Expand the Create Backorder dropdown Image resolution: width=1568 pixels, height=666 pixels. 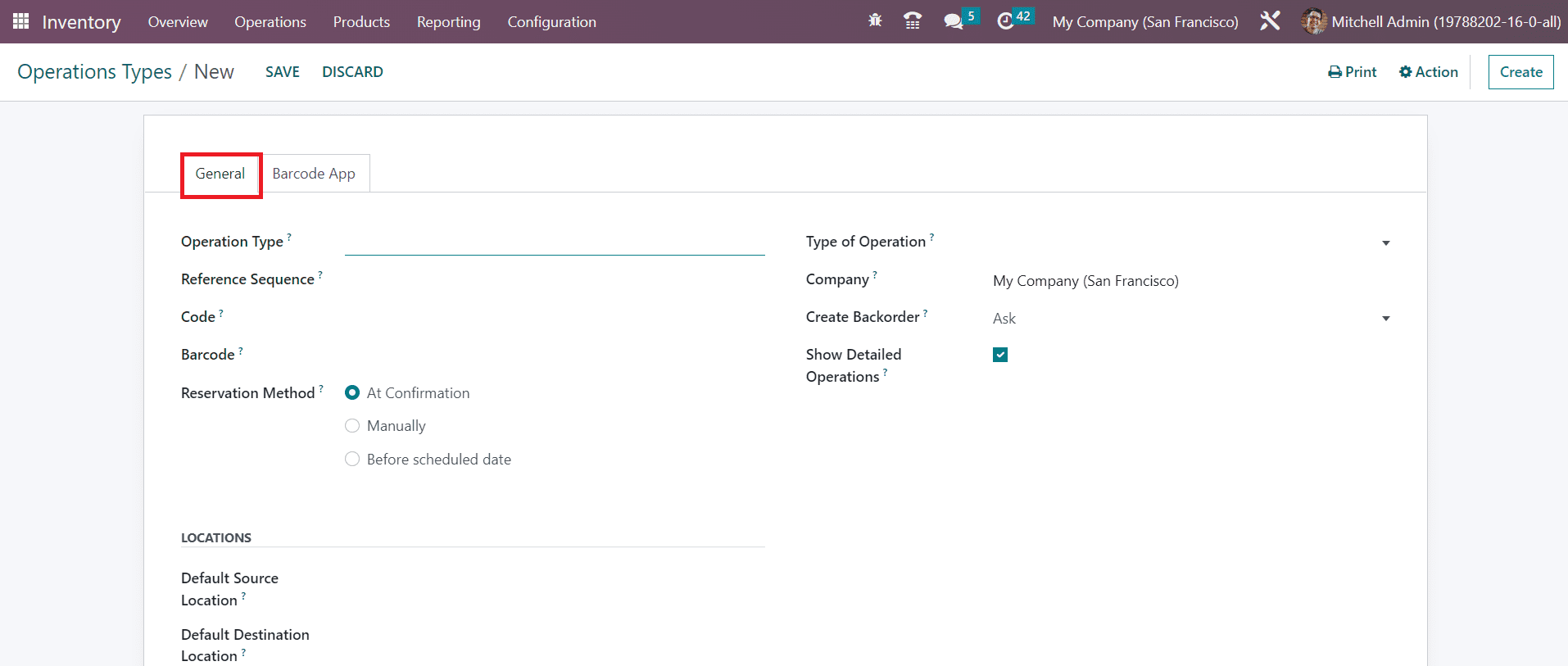coord(1385,319)
